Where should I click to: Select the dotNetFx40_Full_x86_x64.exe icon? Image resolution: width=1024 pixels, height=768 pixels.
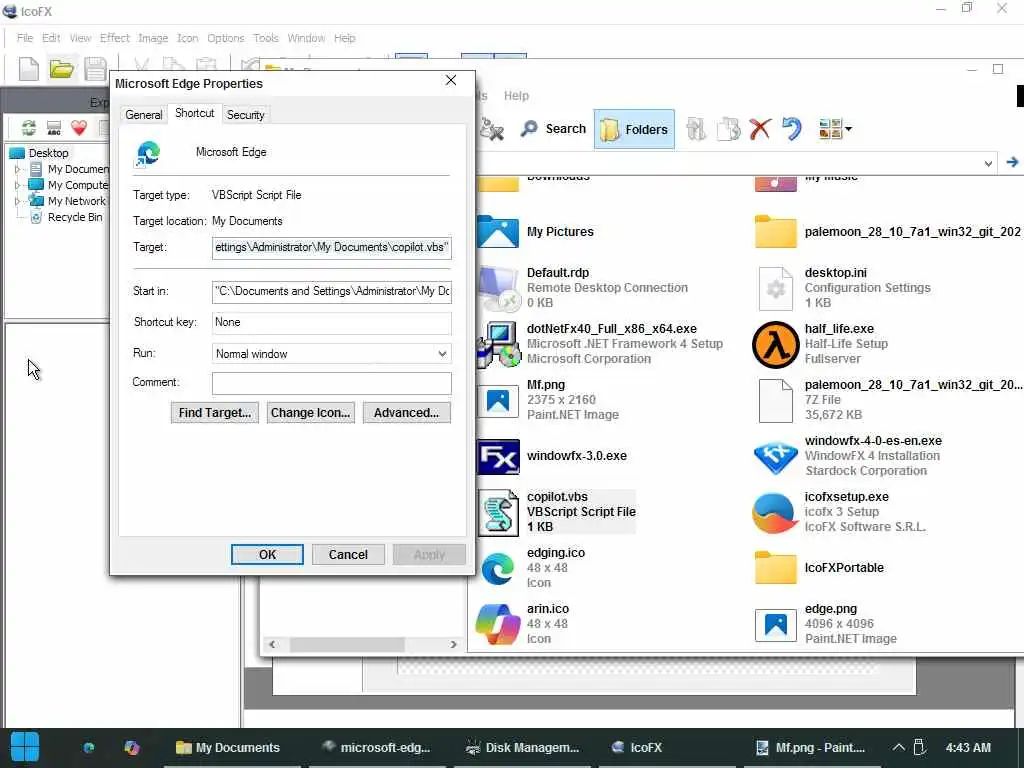point(498,345)
